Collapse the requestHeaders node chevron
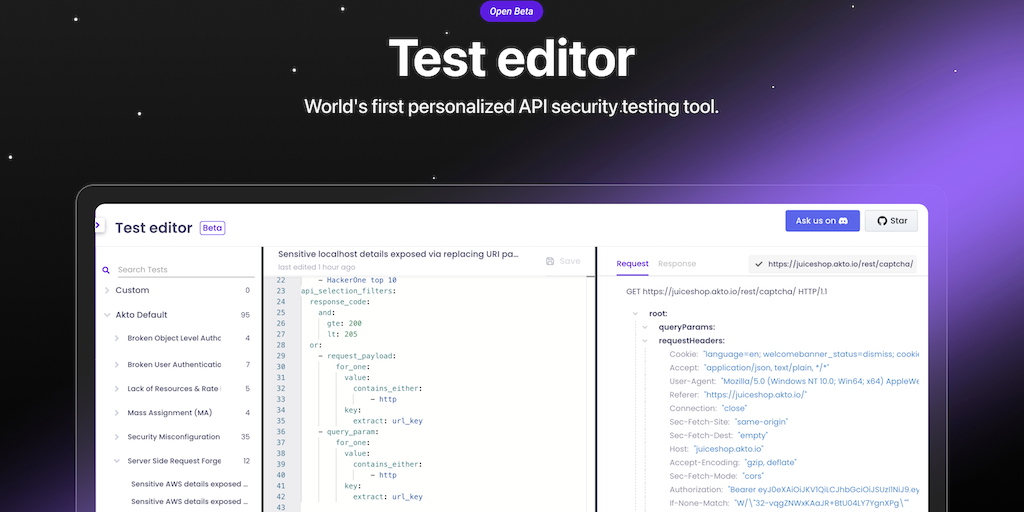This screenshot has width=1024, height=512. click(645, 341)
